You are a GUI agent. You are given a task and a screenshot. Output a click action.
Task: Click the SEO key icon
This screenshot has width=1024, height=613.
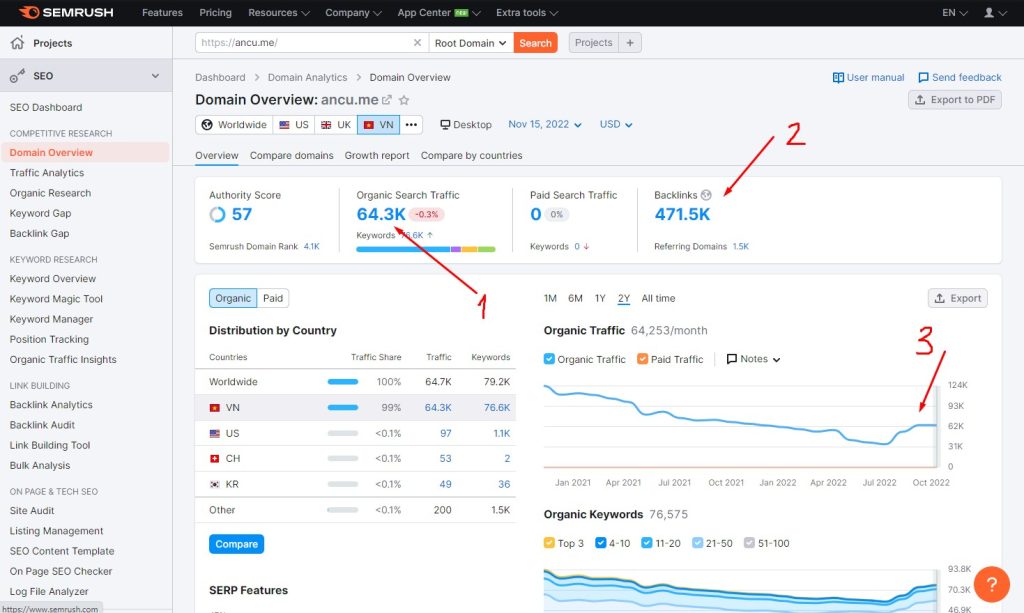click(17, 76)
